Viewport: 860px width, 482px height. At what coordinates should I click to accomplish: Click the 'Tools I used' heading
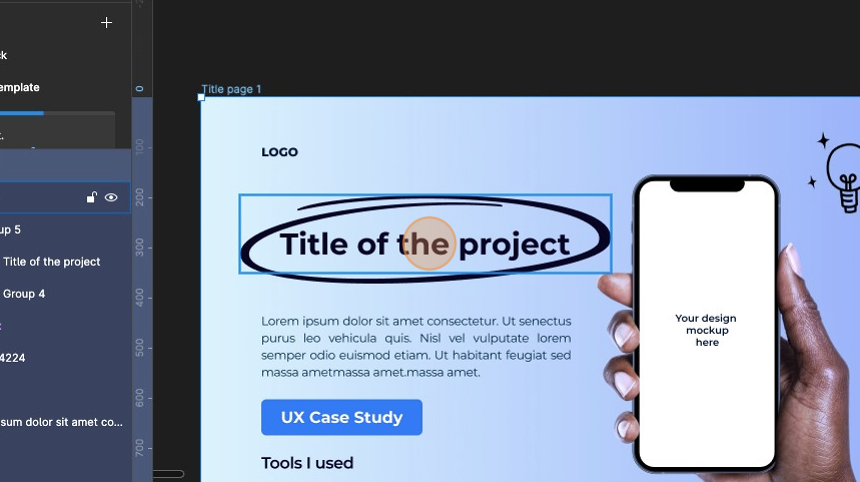click(x=307, y=463)
